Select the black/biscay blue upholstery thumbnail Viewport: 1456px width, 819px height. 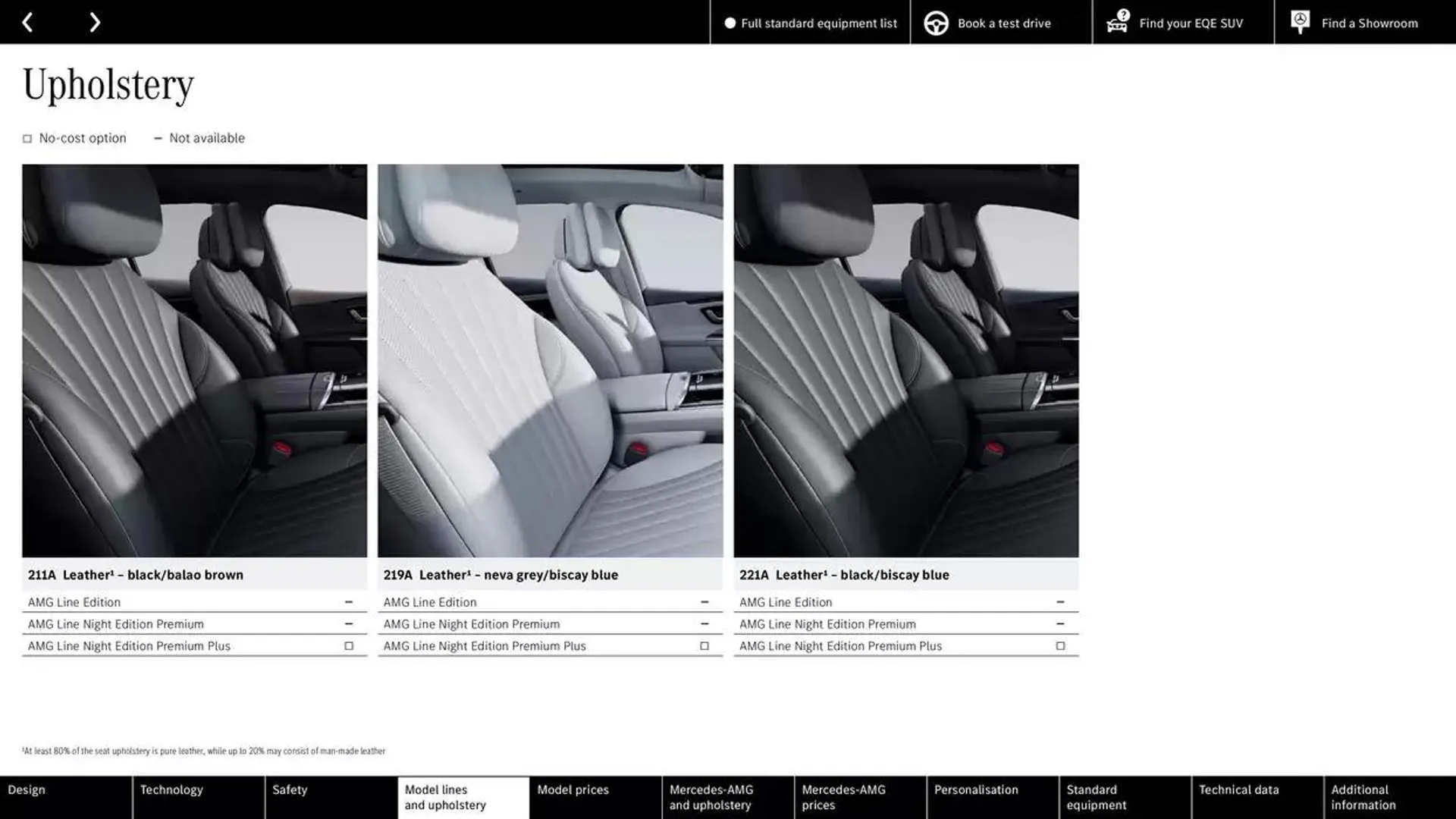(905, 360)
